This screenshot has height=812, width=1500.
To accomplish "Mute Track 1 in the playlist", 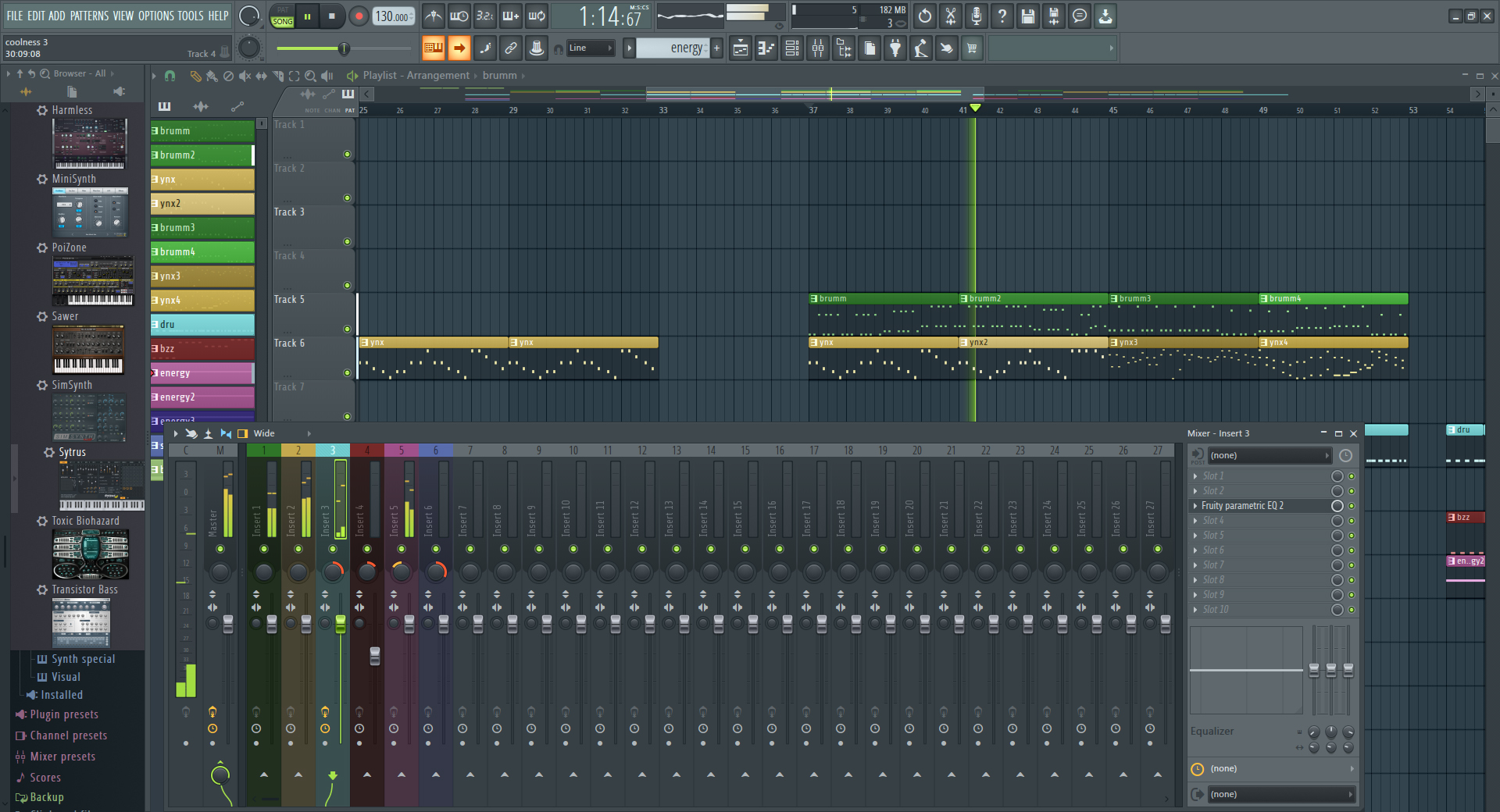I will (x=347, y=155).
